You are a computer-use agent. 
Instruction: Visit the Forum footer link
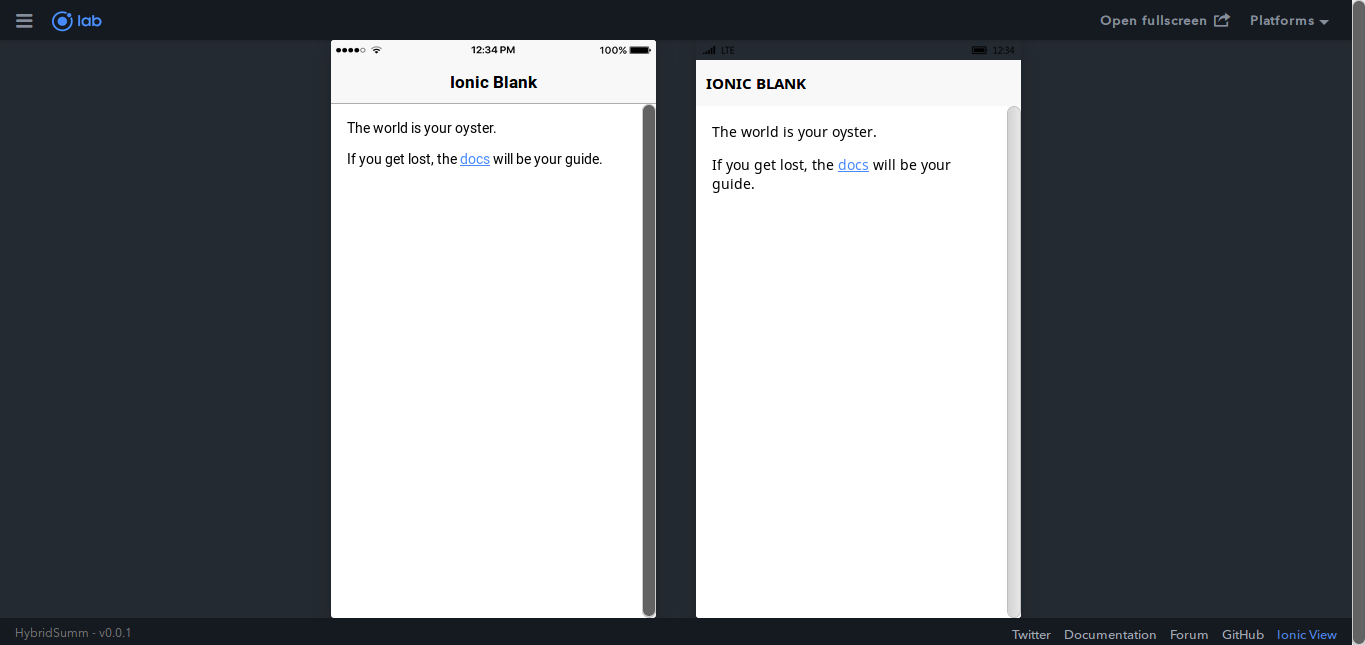[x=1189, y=634]
